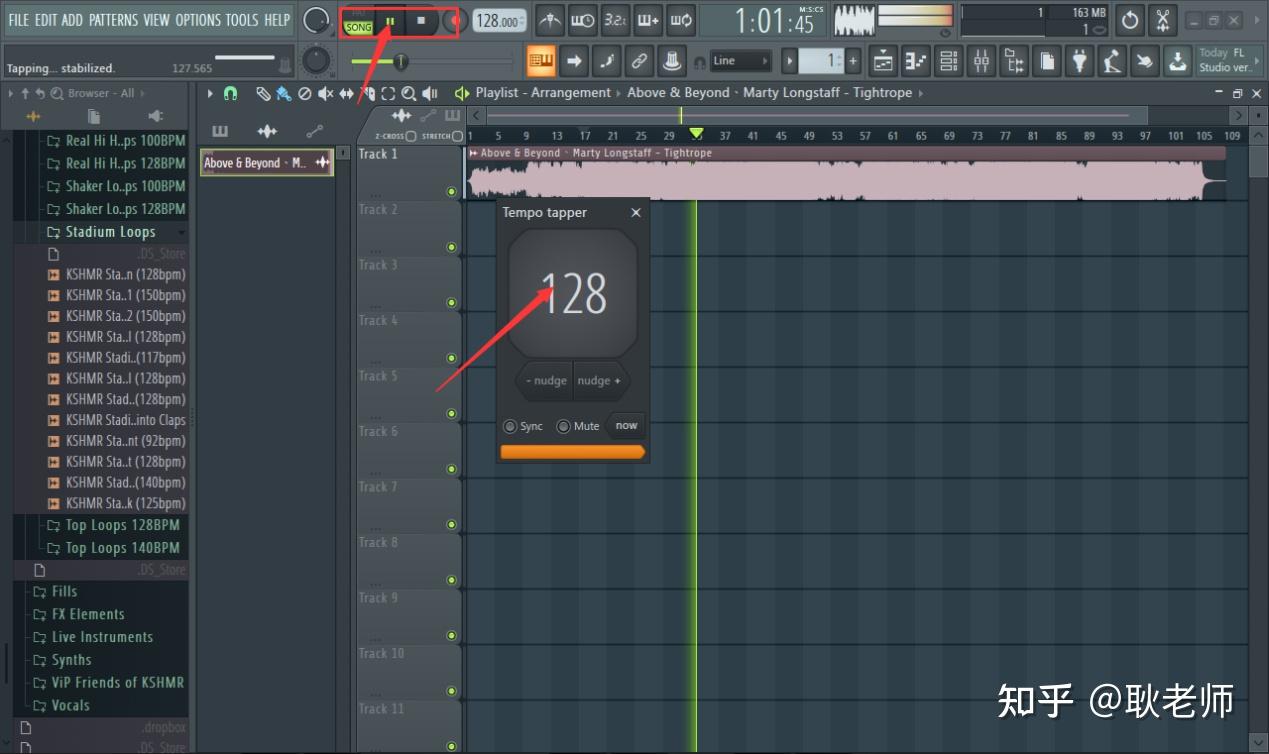Adjust the master pitch knob
1269x754 pixels.
316,61
